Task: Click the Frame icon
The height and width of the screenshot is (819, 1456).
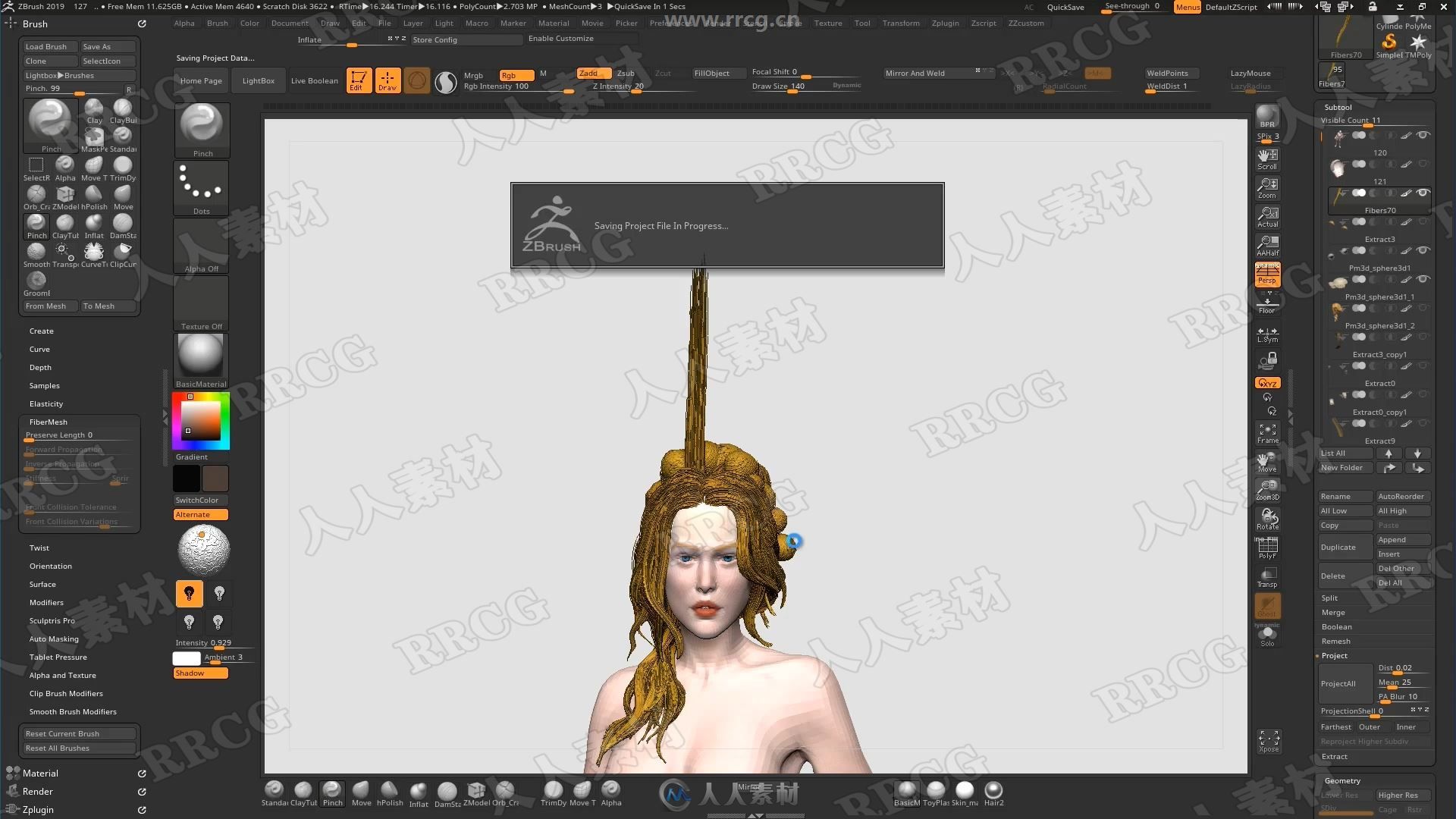Action: coord(1267,433)
